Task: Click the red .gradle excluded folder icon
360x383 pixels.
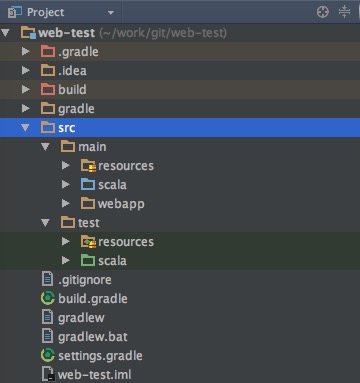Action: tap(48, 51)
